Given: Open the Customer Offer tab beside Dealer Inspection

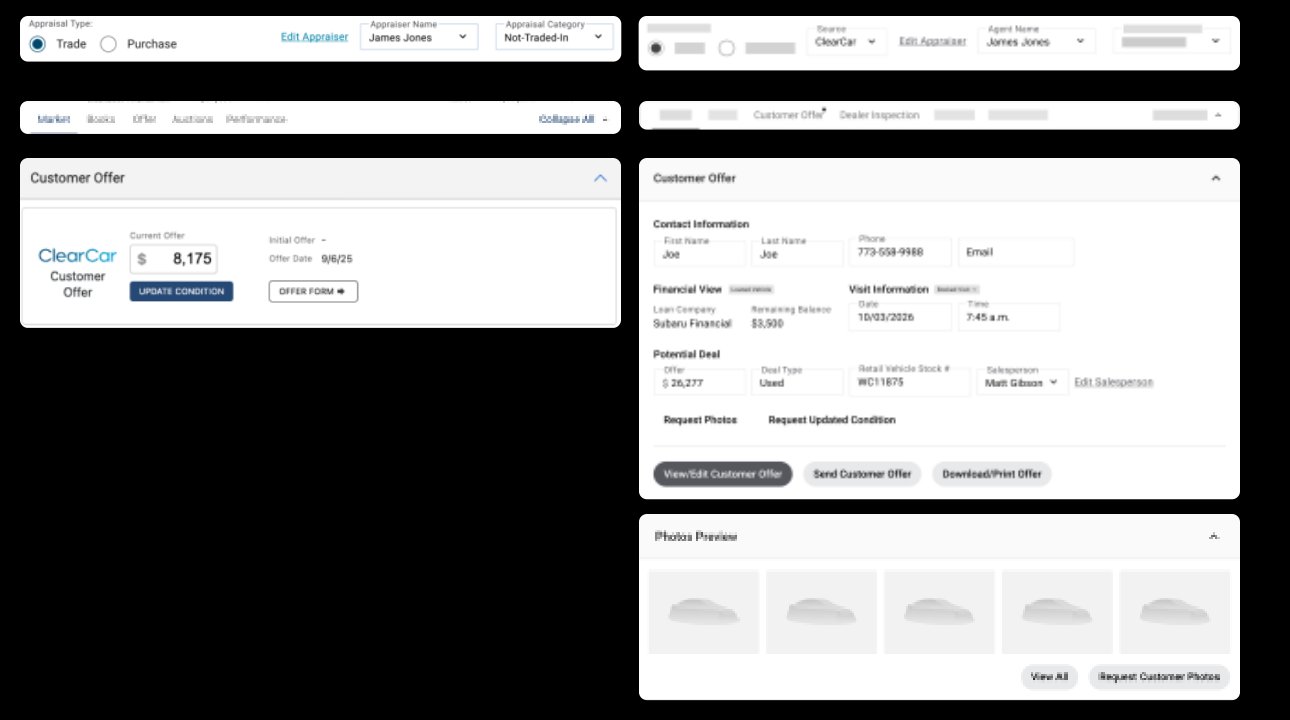Looking at the screenshot, I should (x=789, y=115).
